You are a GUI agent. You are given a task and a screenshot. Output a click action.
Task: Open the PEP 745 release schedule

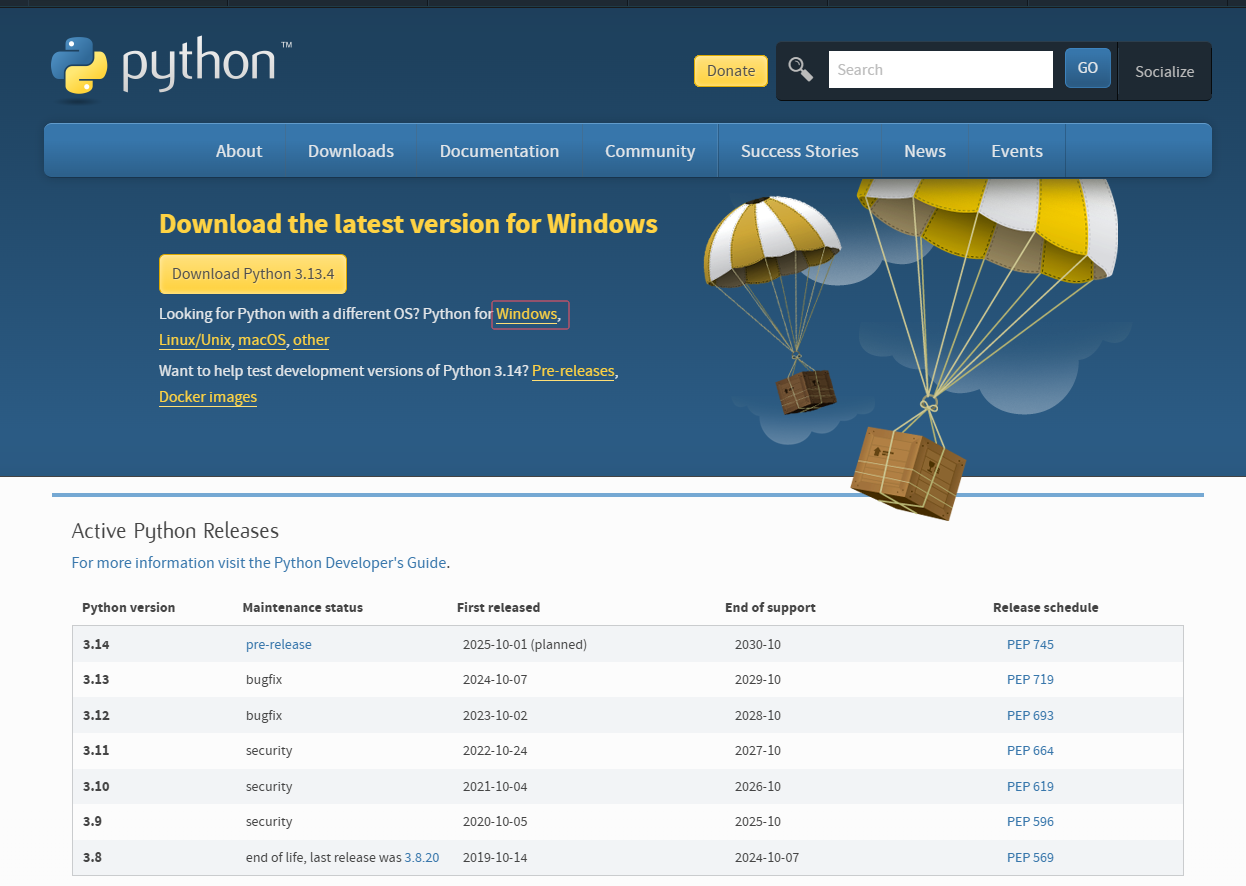click(1030, 645)
